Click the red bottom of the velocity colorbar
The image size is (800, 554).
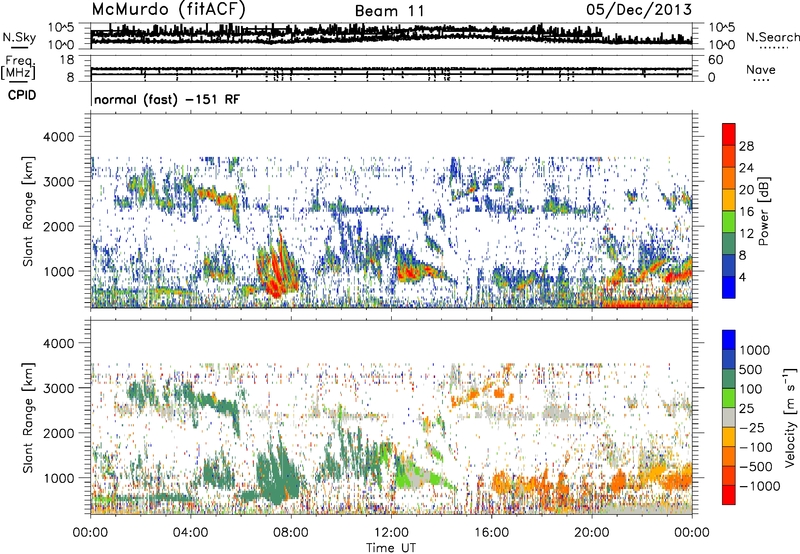pos(729,495)
